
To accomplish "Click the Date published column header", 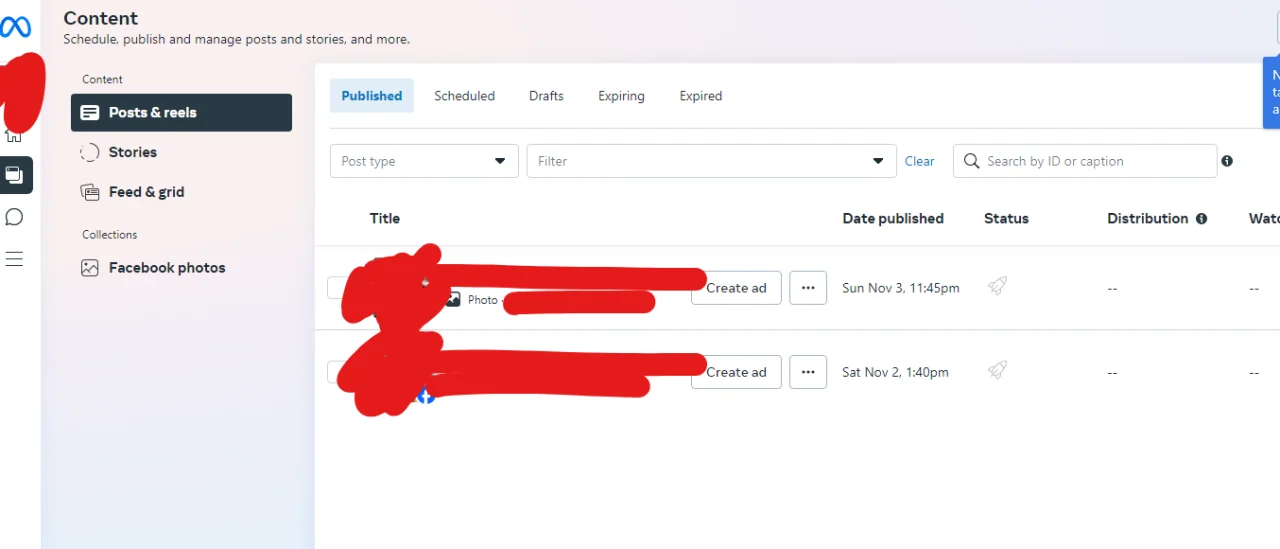I will tap(893, 218).
